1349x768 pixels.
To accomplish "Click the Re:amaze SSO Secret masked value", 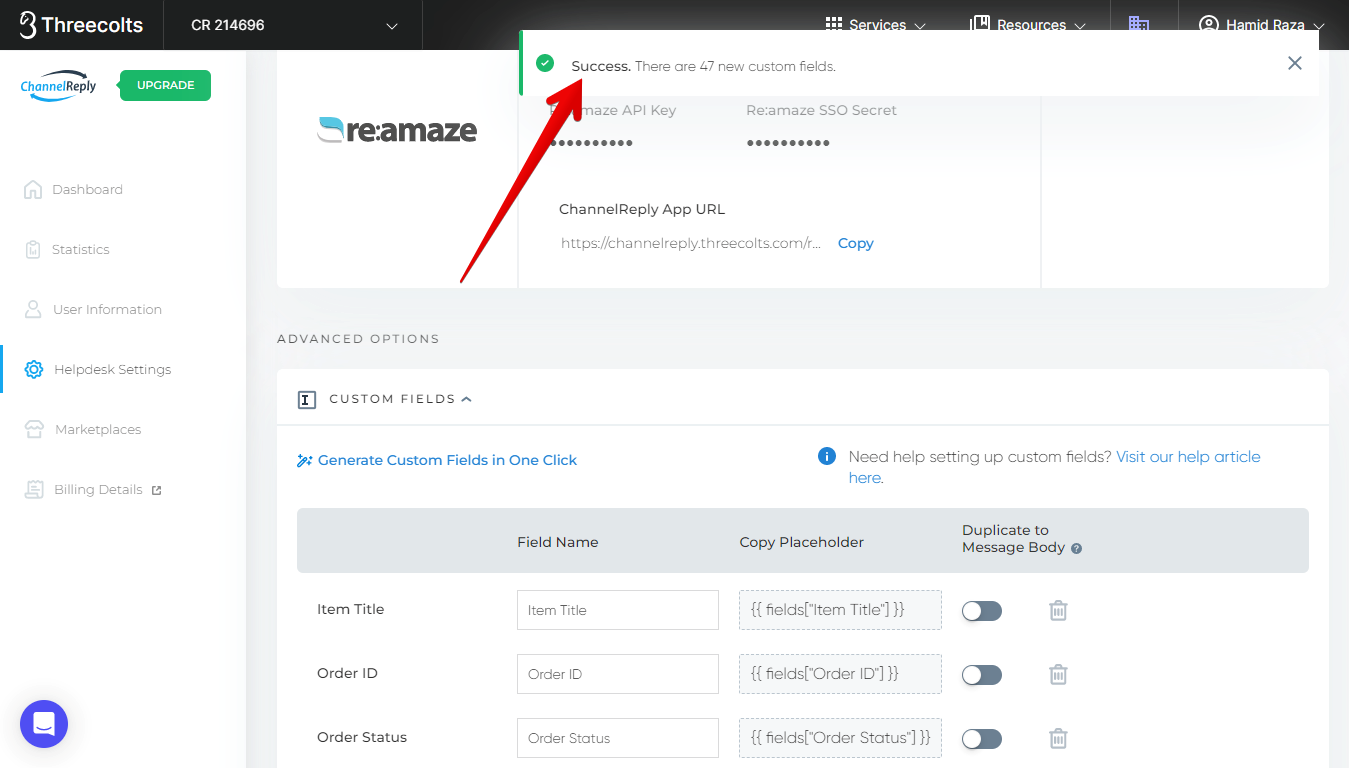I will click(x=788, y=143).
